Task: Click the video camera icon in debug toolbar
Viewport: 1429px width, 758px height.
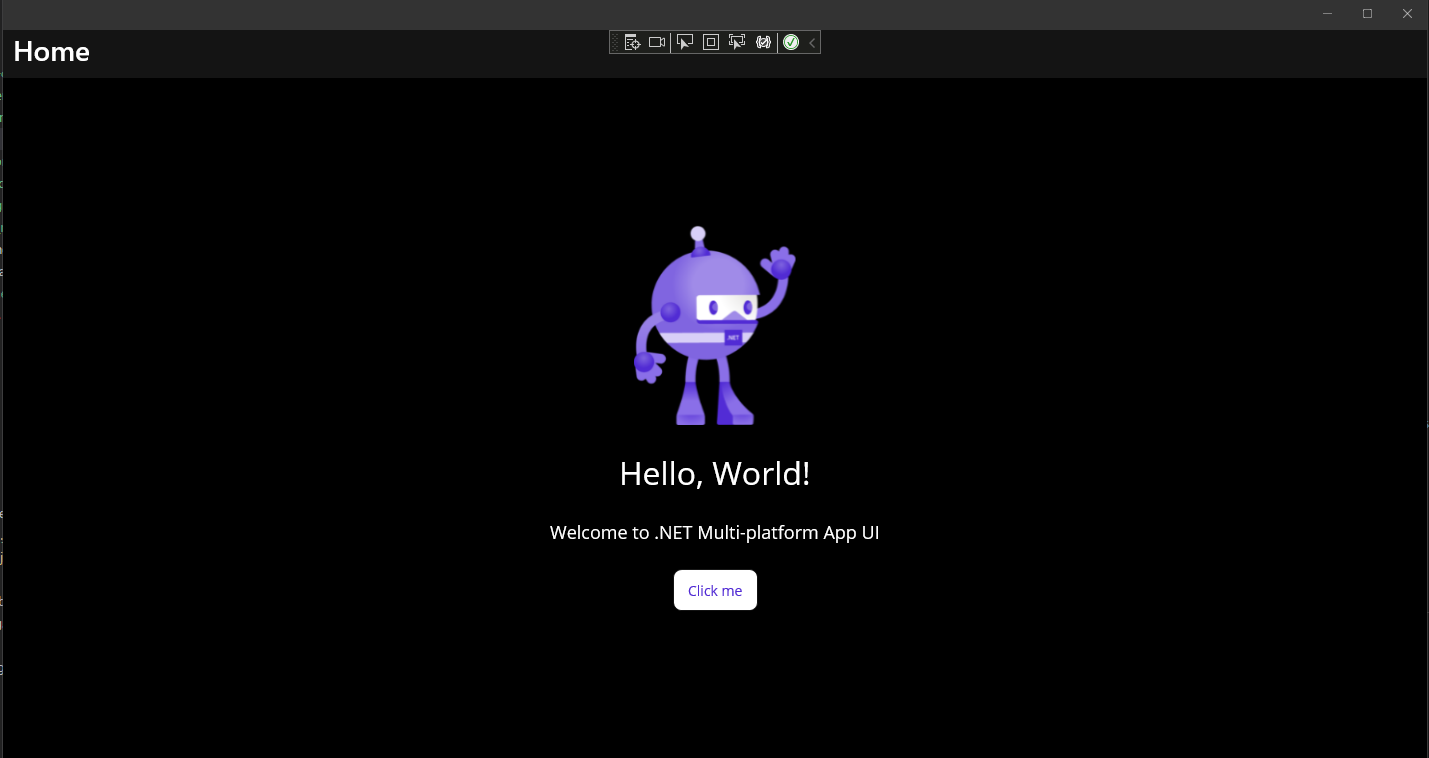Action: [657, 42]
